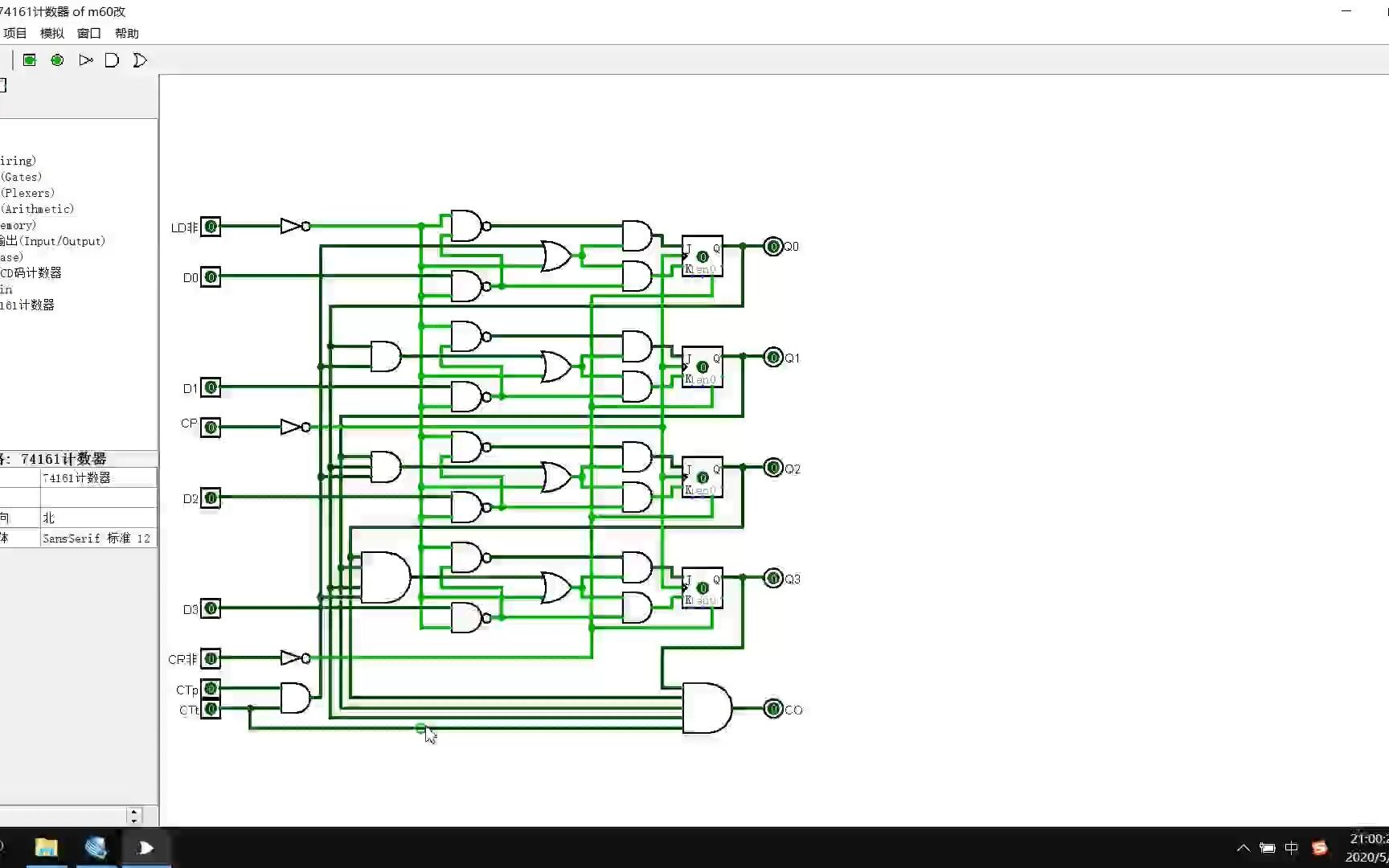
Task: Open File Explorer from the taskbar
Action: coord(46,848)
